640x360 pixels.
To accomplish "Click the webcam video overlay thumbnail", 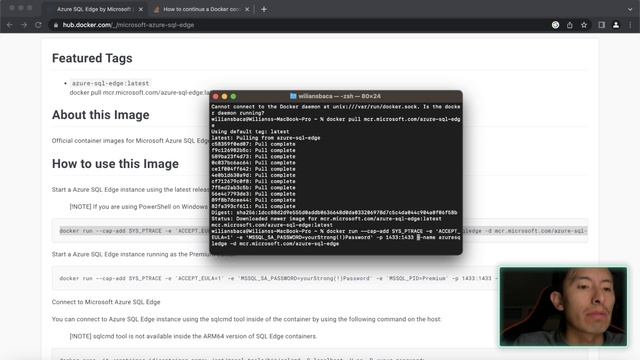I will pyautogui.click(x=563, y=307).
